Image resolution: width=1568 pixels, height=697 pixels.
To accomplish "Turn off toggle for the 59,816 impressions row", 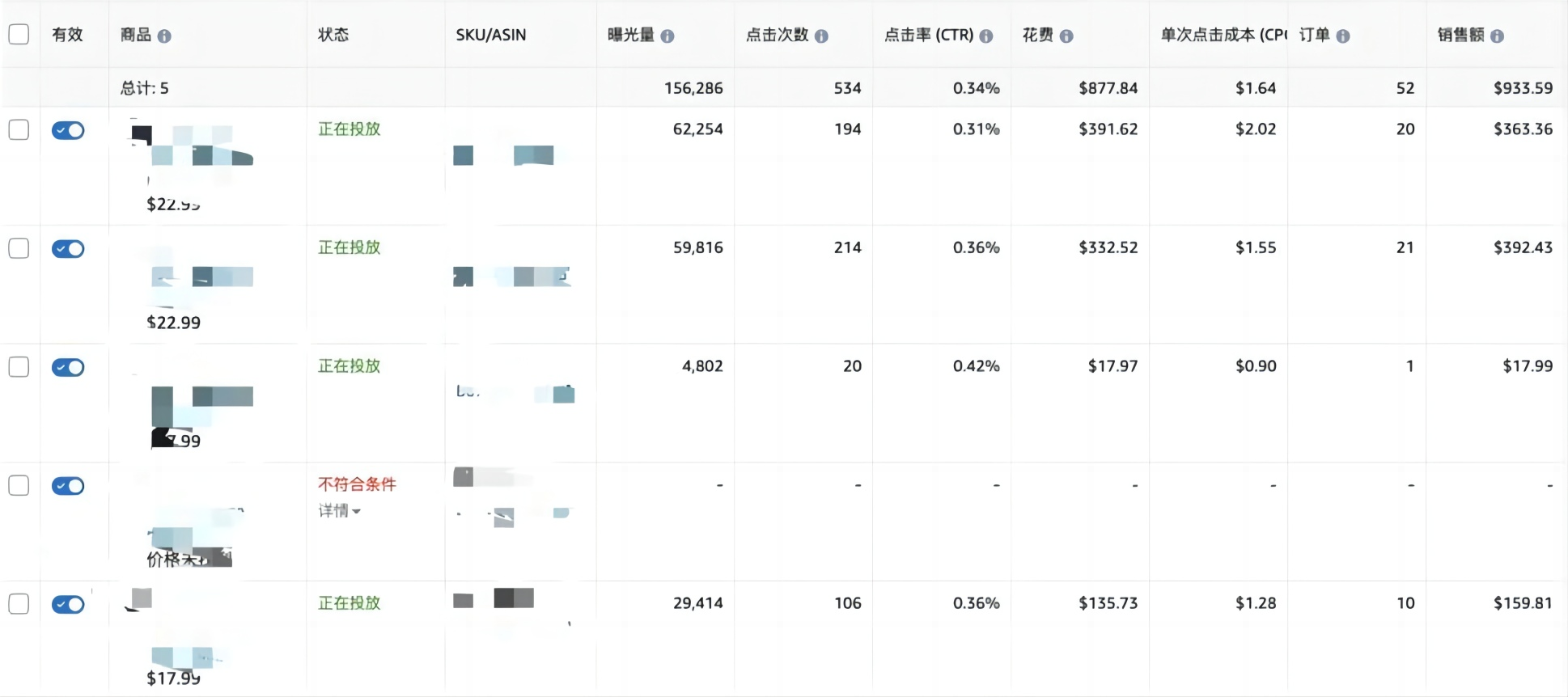I will click(68, 249).
